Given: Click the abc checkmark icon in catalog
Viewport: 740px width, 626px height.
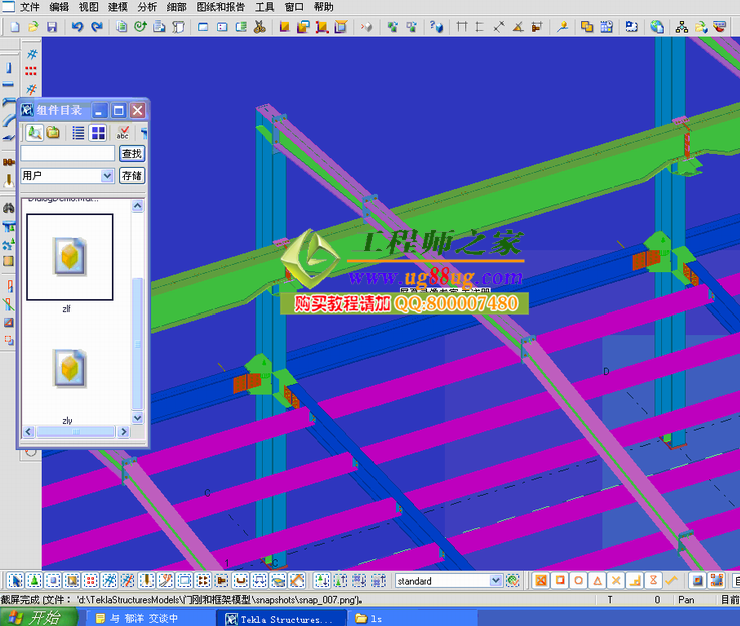Looking at the screenshot, I should (123, 132).
